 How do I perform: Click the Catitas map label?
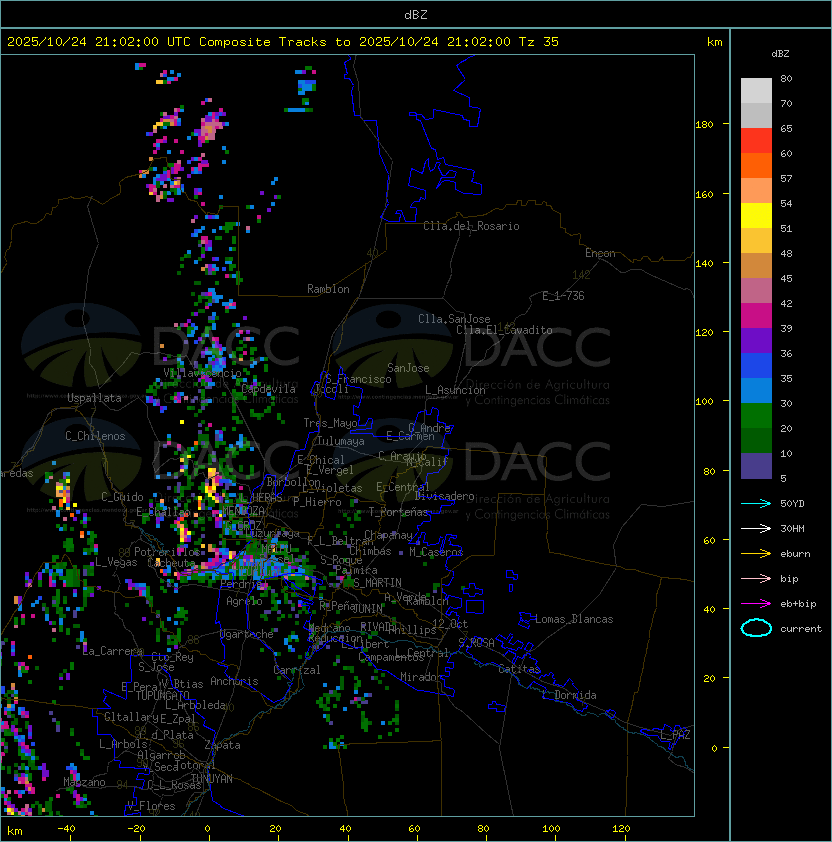[x=519, y=669]
